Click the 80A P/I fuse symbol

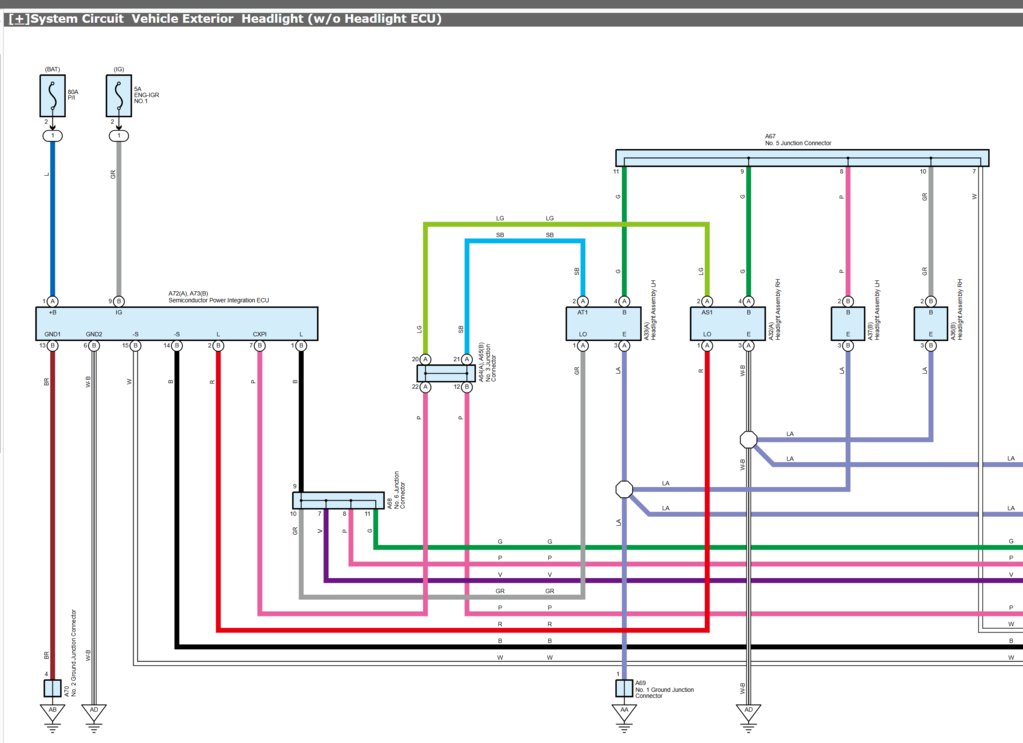pos(52,96)
